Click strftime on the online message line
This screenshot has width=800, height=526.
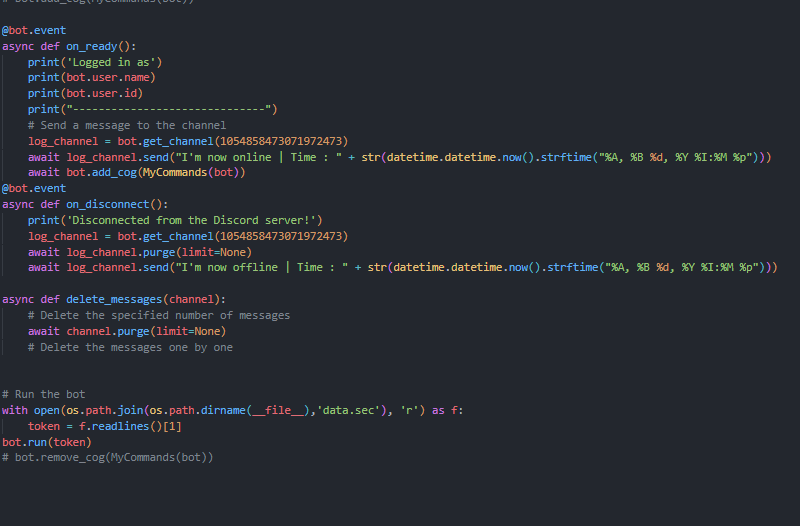pyautogui.click(x=566, y=157)
